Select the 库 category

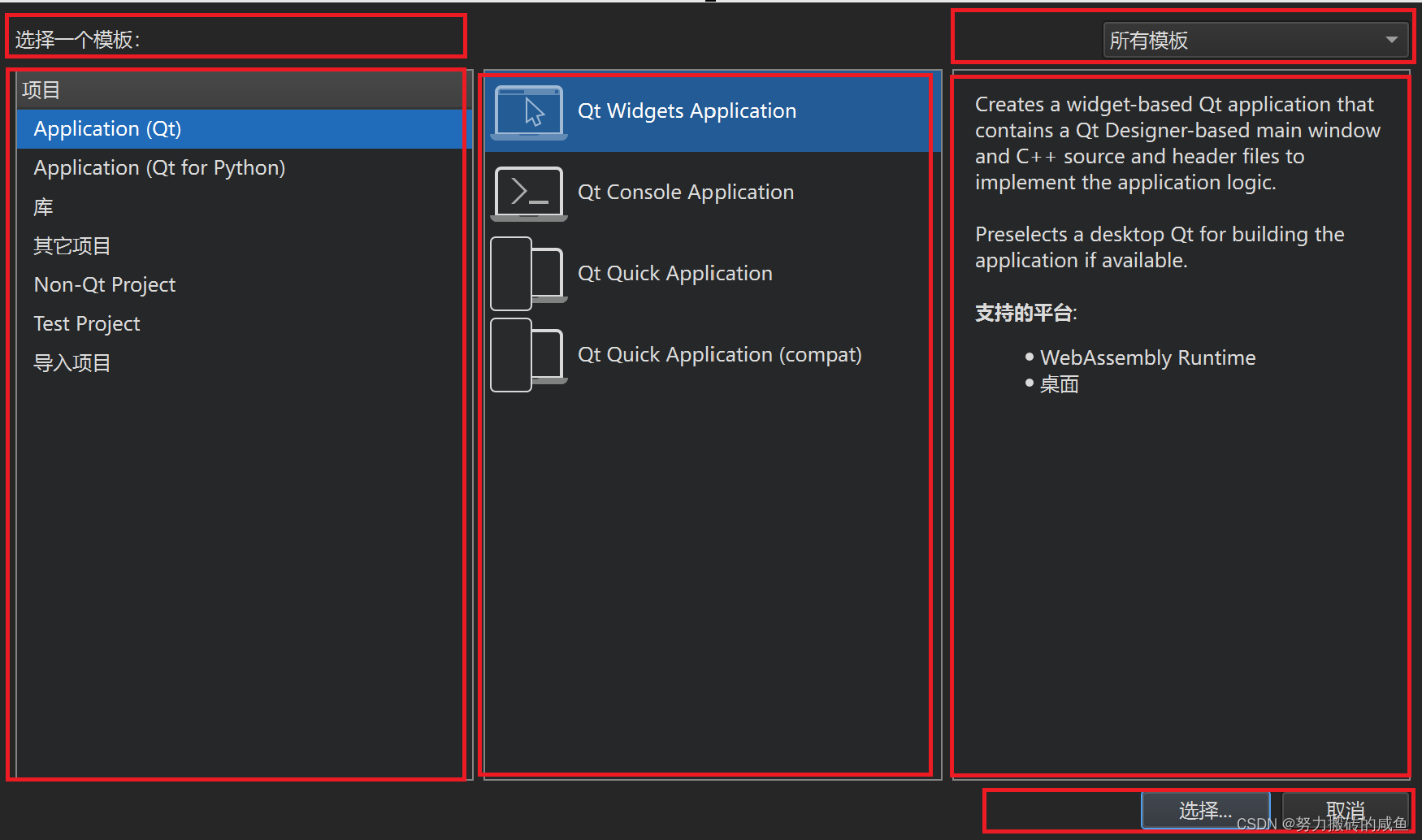click(x=244, y=207)
